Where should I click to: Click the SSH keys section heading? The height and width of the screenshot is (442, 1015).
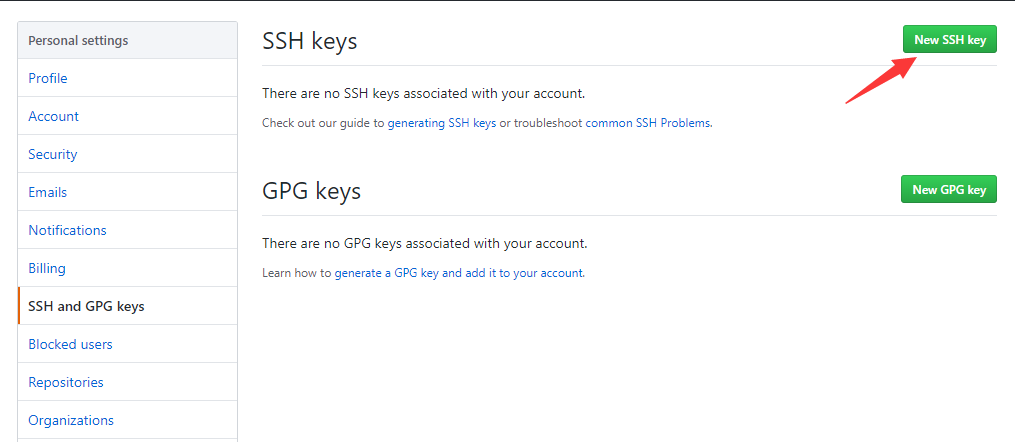pos(309,41)
